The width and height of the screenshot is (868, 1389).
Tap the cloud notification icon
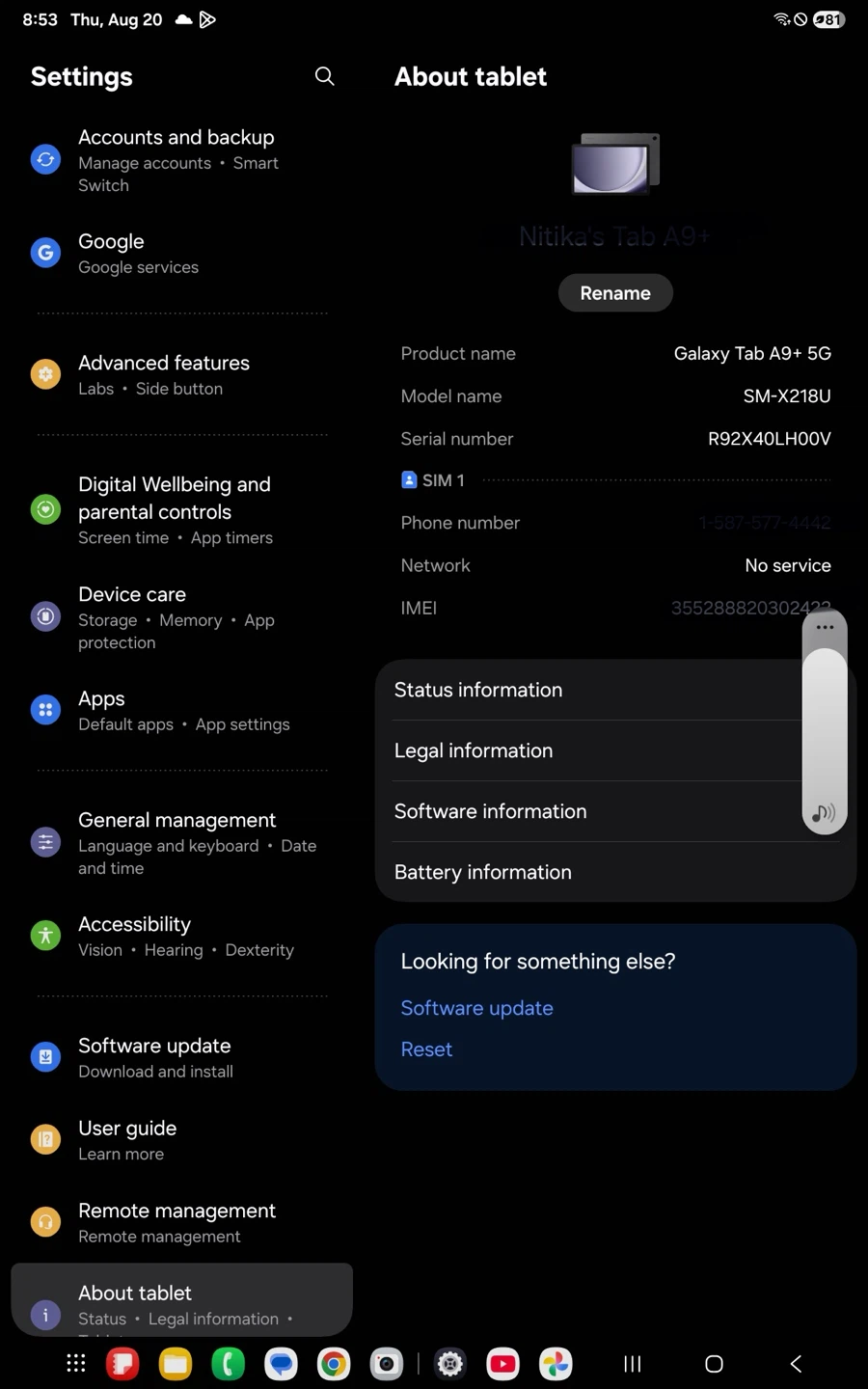[x=183, y=19]
